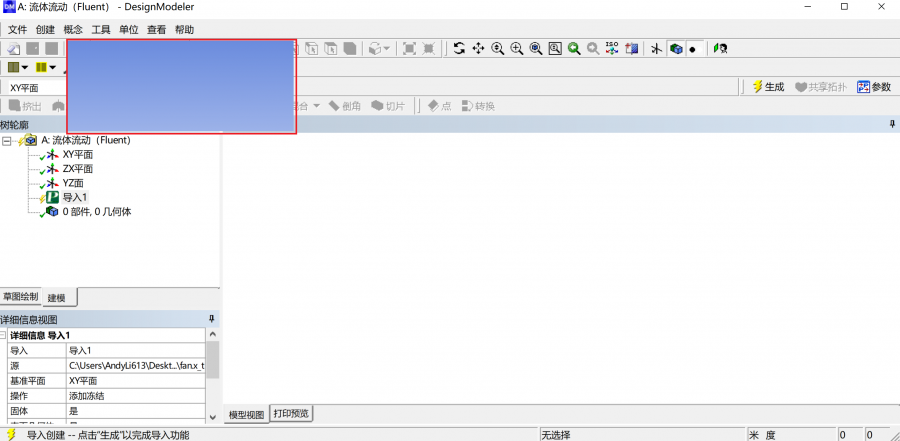Open the Magnifier window tool
The height and width of the screenshot is (441, 900).
click(555, 49)
